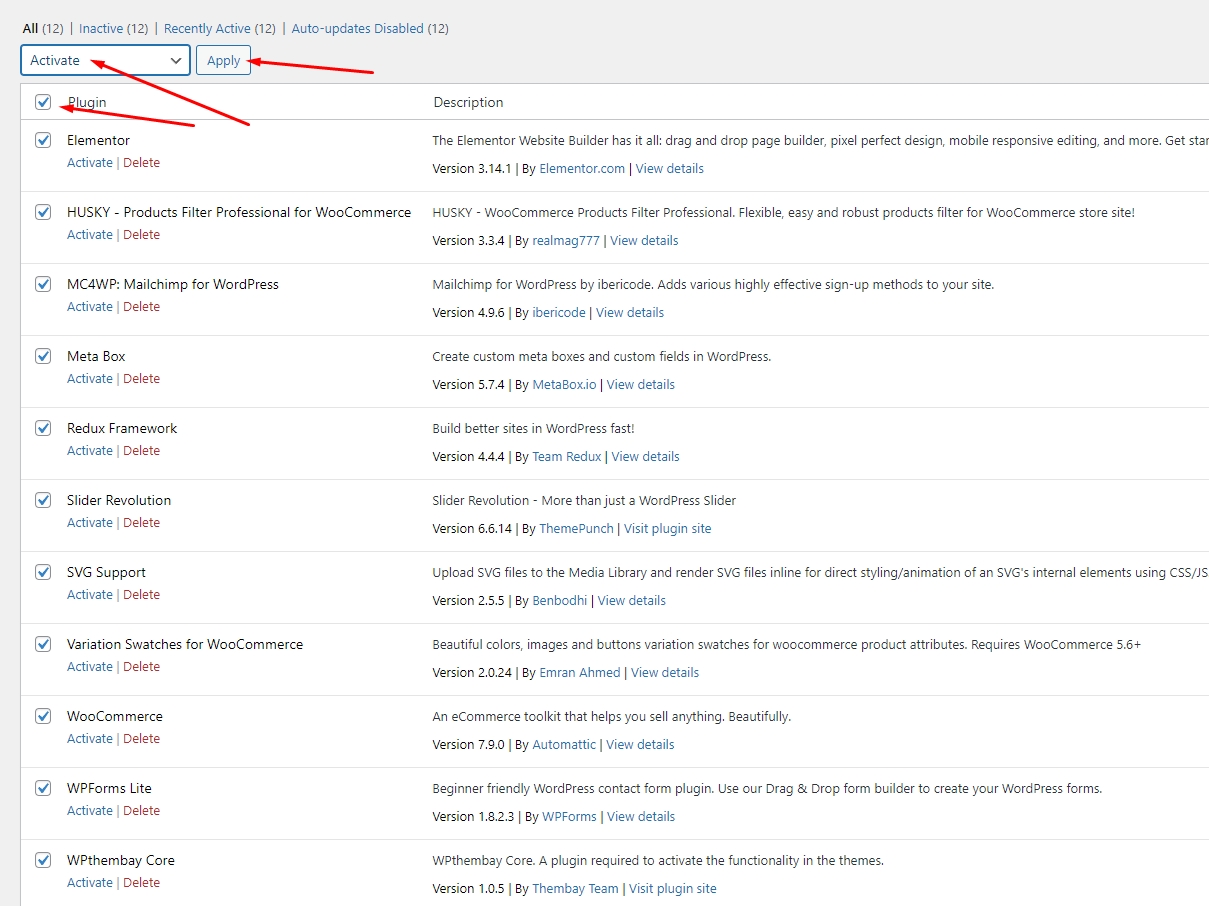The width and height of the screenshot is (1209, 906).
Task: Open the Automattic author link
Action: pyautogui.click(x=564, y=745)
